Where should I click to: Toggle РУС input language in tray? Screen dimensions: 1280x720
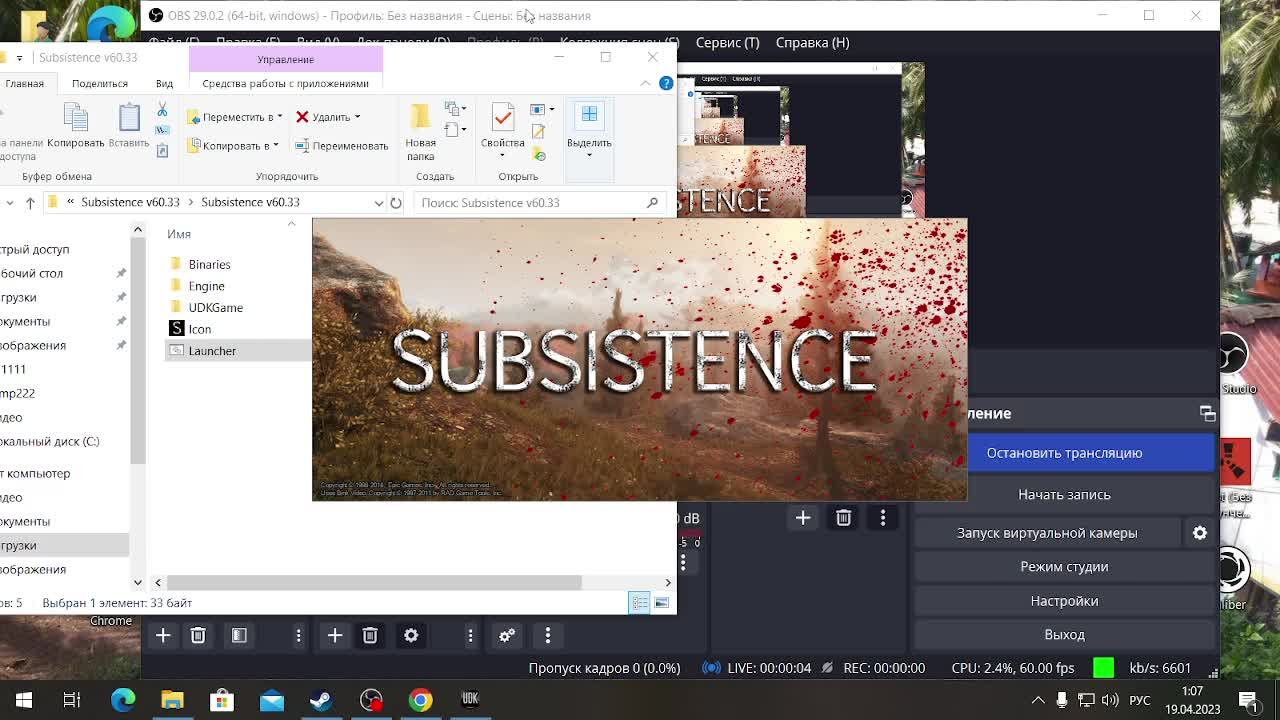coord(1139,700)
